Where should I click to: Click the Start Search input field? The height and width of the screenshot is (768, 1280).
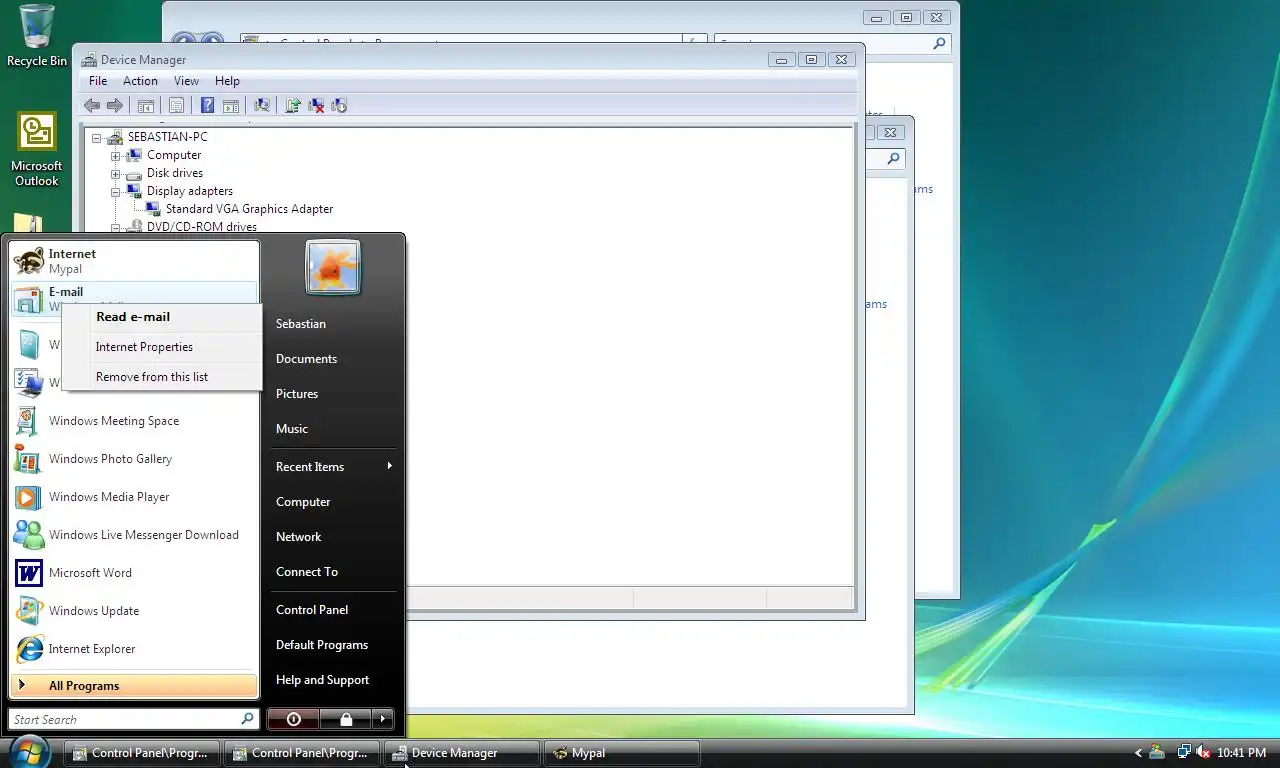(134, 719)
